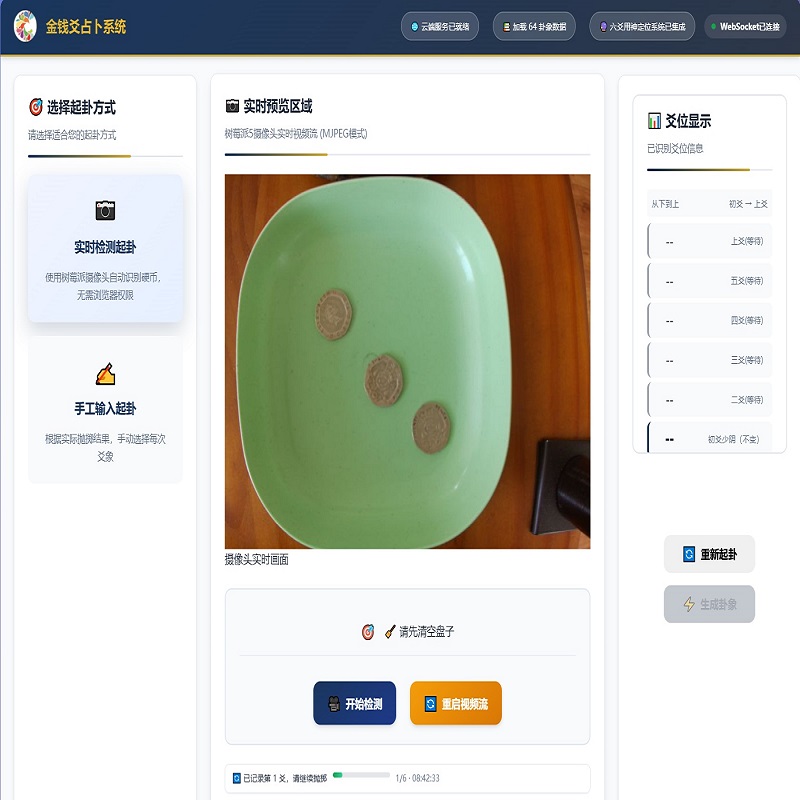This screenshot has width=800, height=800.
Task: Click the live camera preview image
Action: point(408,362)
